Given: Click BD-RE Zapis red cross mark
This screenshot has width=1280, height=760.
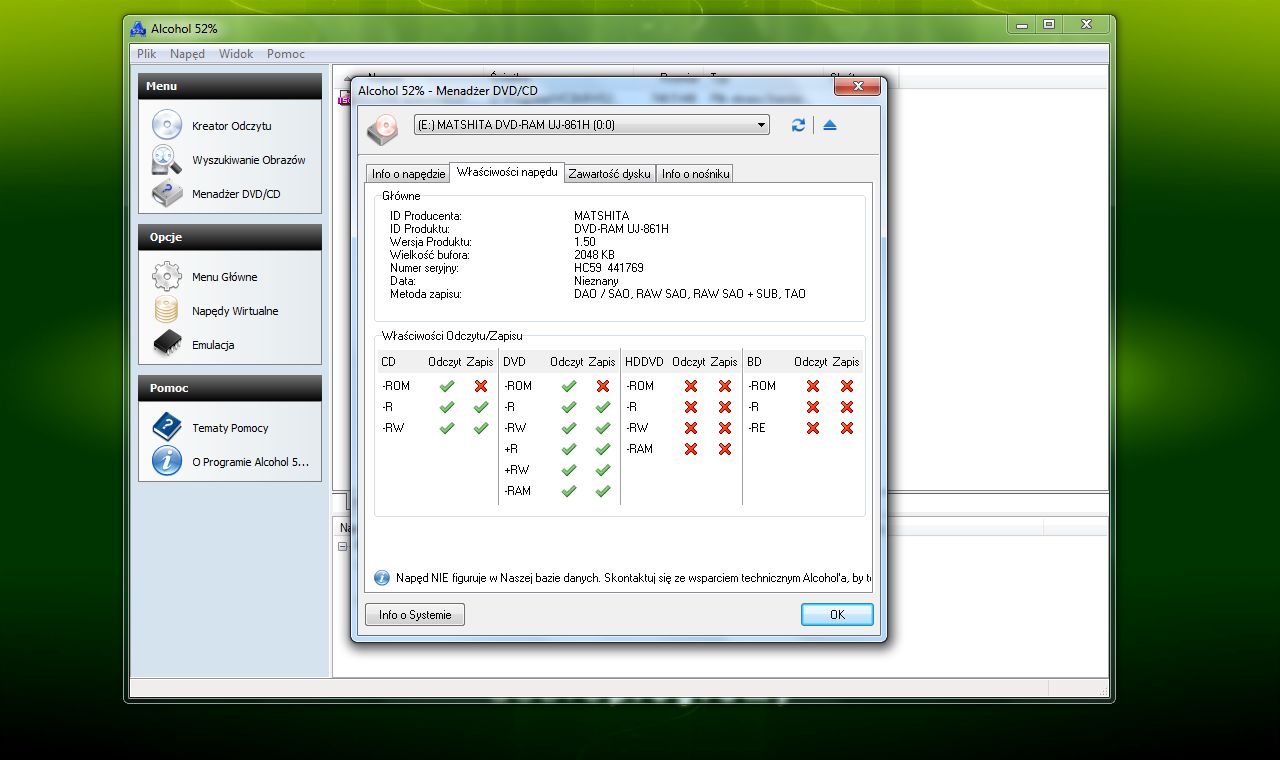Looking at the screenshot, I should (x=847, y=428).
